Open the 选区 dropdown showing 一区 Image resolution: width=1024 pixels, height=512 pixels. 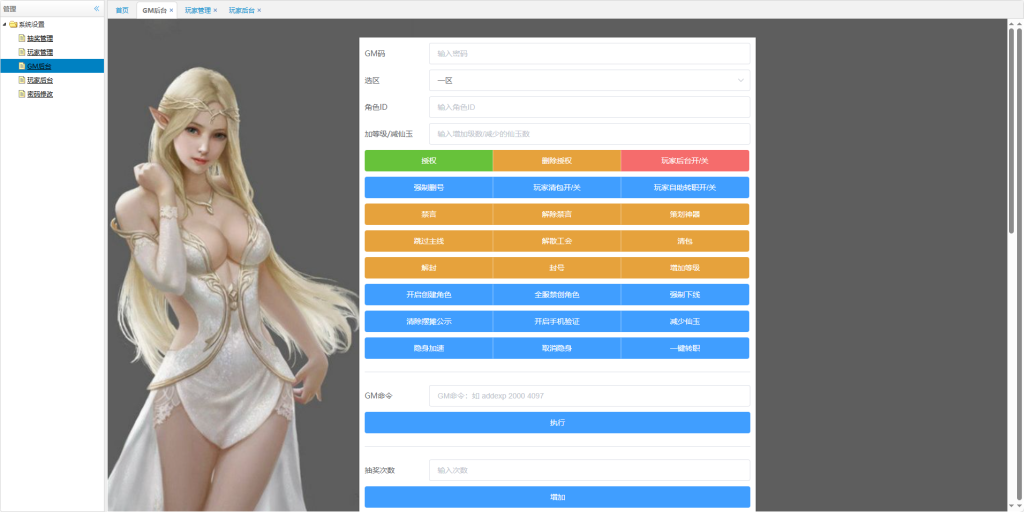tap(589, 80)
